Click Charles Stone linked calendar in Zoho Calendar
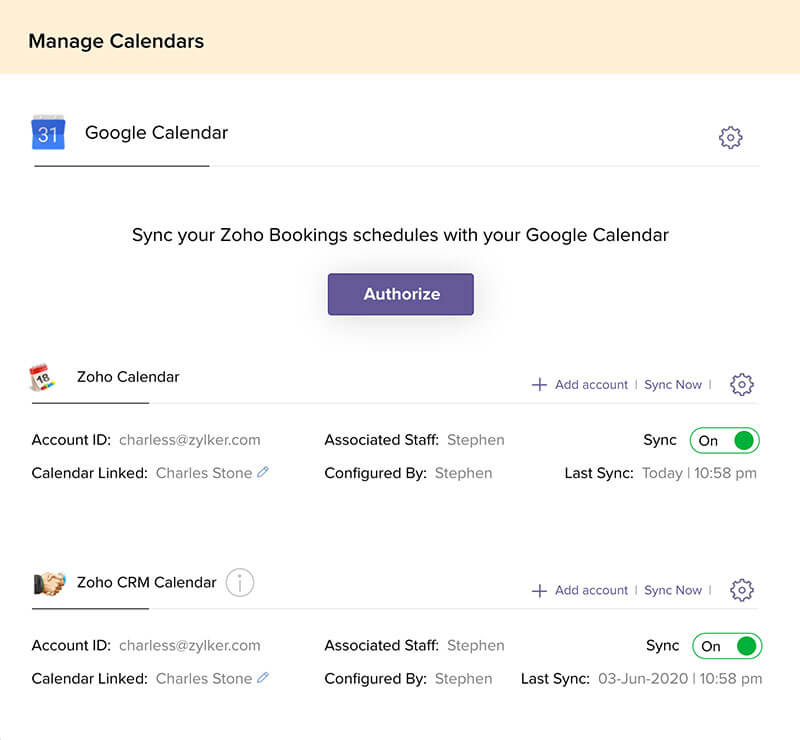800x740 pixels. [x=204, y=473]
